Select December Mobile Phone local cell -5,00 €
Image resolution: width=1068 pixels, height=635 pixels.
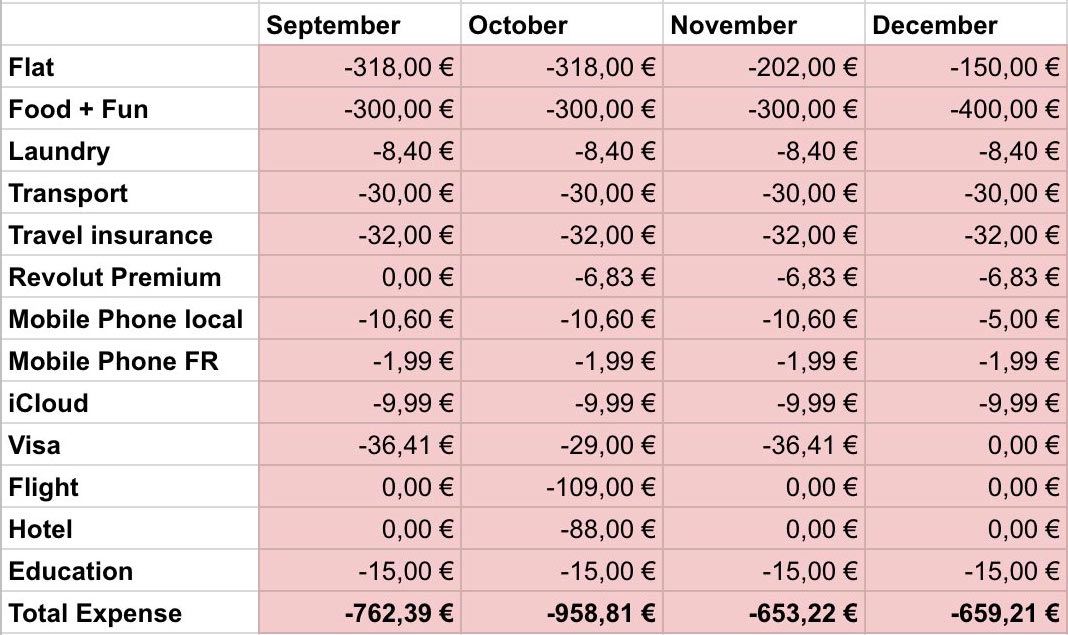coord(967,319)
